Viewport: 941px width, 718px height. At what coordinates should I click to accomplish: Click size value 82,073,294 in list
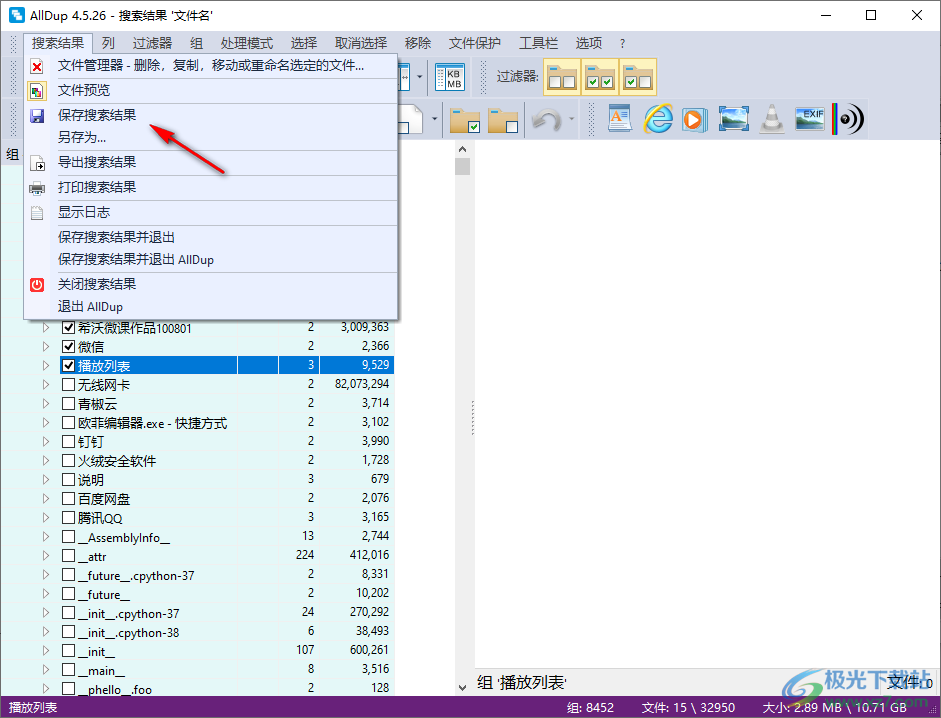pyautogui.click(x=362, y=384)
